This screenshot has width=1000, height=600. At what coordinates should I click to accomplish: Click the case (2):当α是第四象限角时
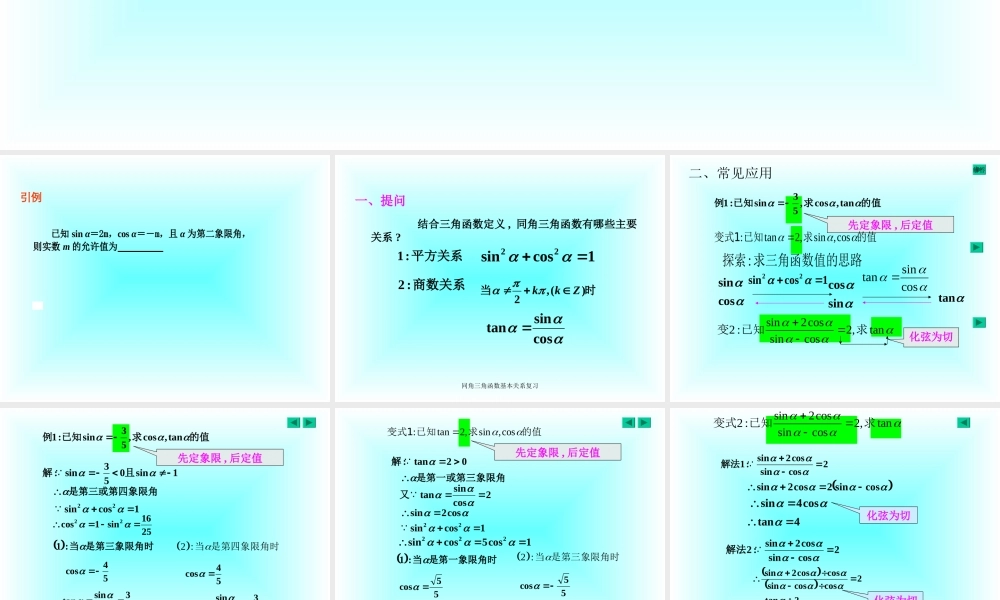click(x=228, y=546)
